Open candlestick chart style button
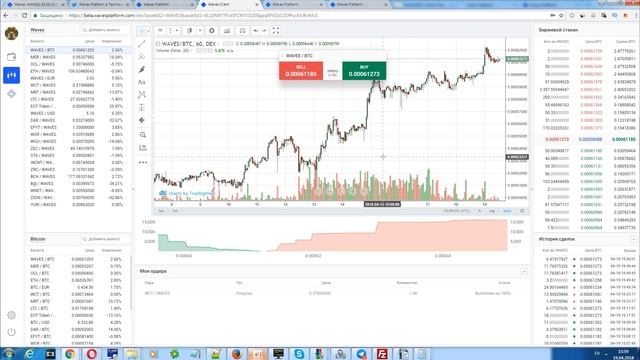The image size is (640, 360). point(190,31)
